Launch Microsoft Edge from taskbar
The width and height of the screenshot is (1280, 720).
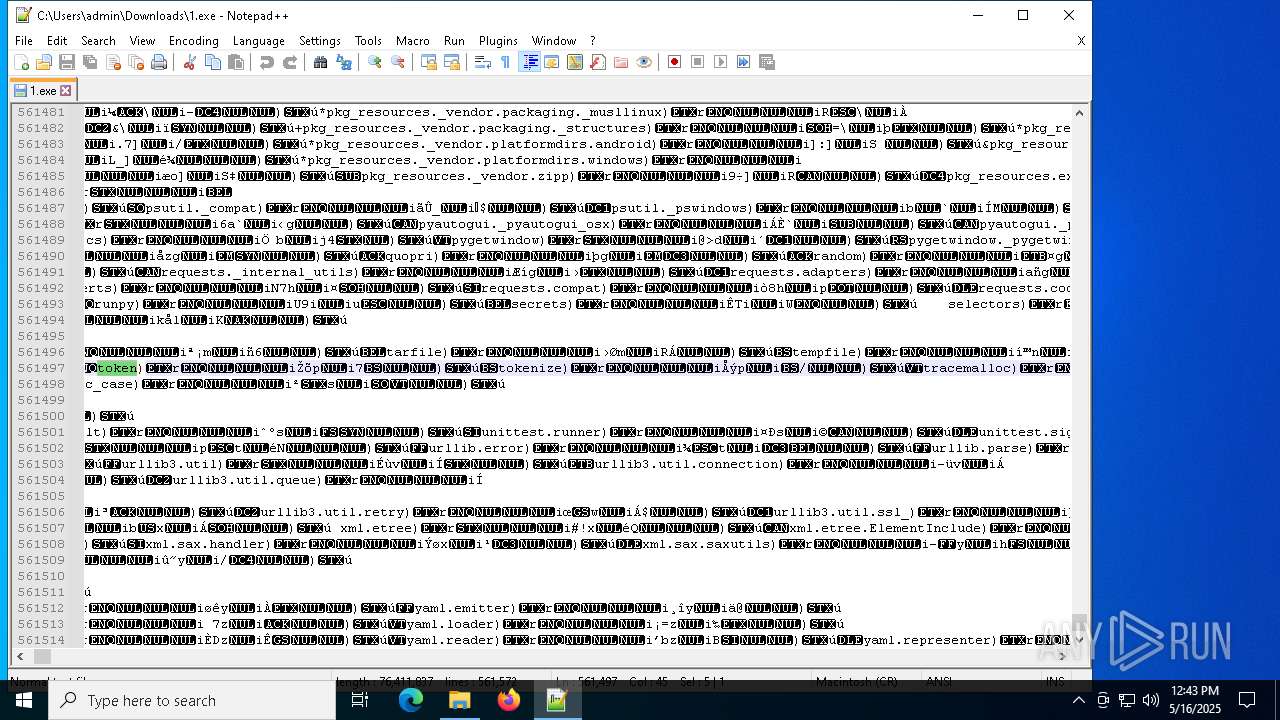tap(411, 700)
